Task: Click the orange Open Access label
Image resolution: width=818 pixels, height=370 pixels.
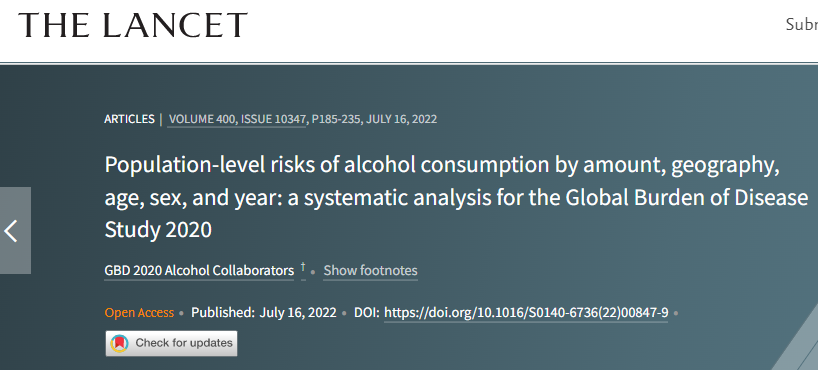Action: (139, 313)
